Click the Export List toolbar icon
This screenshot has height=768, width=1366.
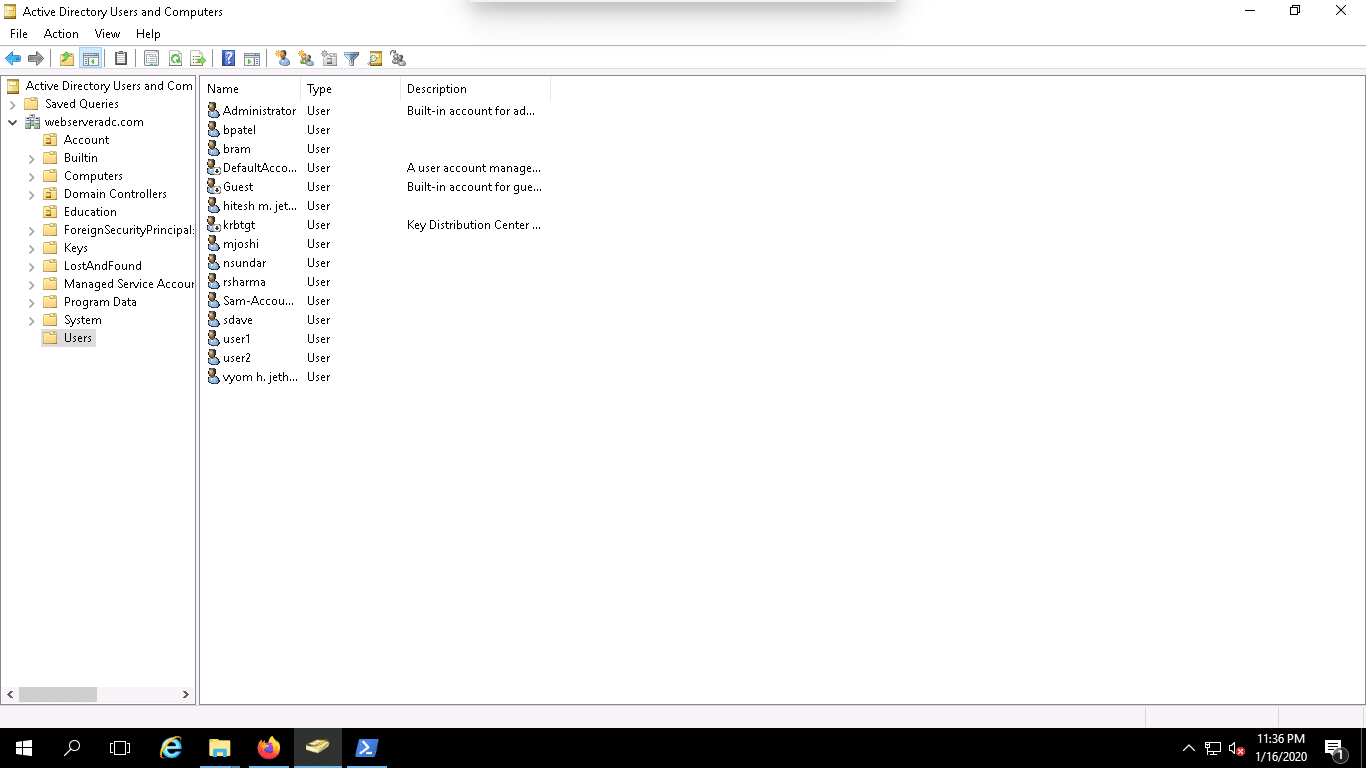click(x=198, y=59)
